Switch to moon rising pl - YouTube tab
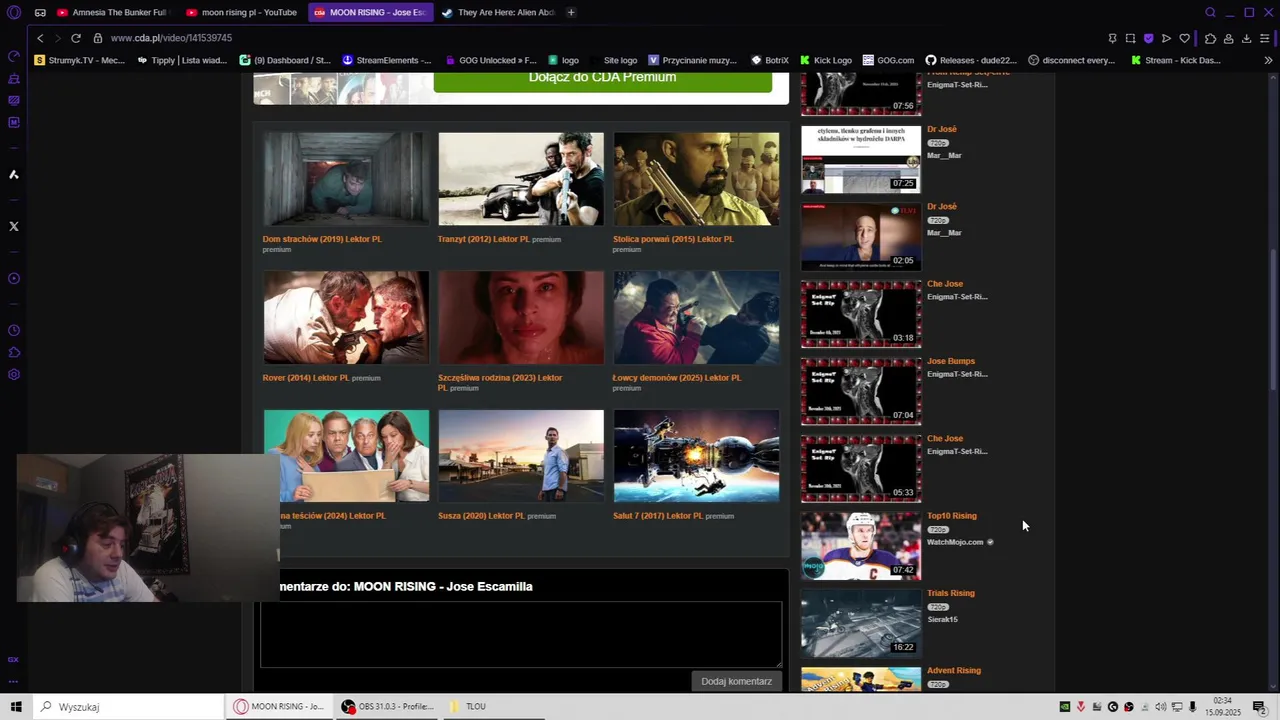 241,12
